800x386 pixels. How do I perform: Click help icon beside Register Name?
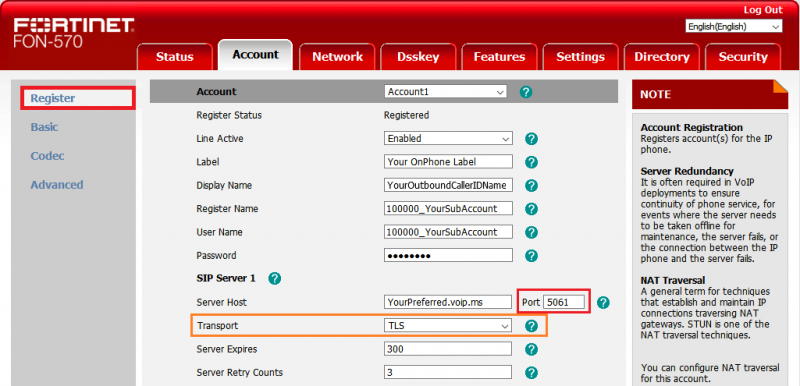(x=531, y=209)
